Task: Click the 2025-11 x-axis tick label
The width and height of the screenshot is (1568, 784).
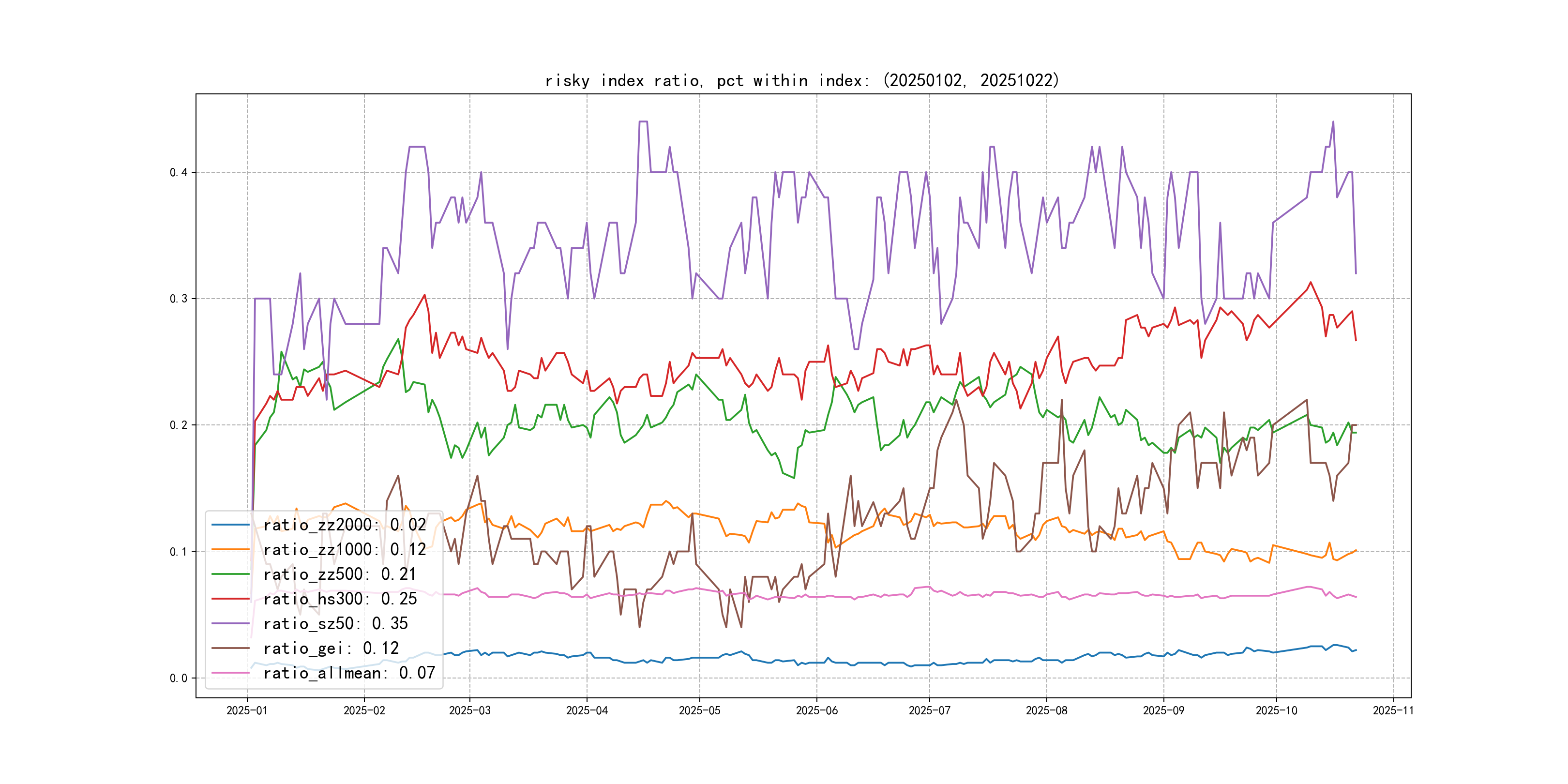Action: point(1393,710)
